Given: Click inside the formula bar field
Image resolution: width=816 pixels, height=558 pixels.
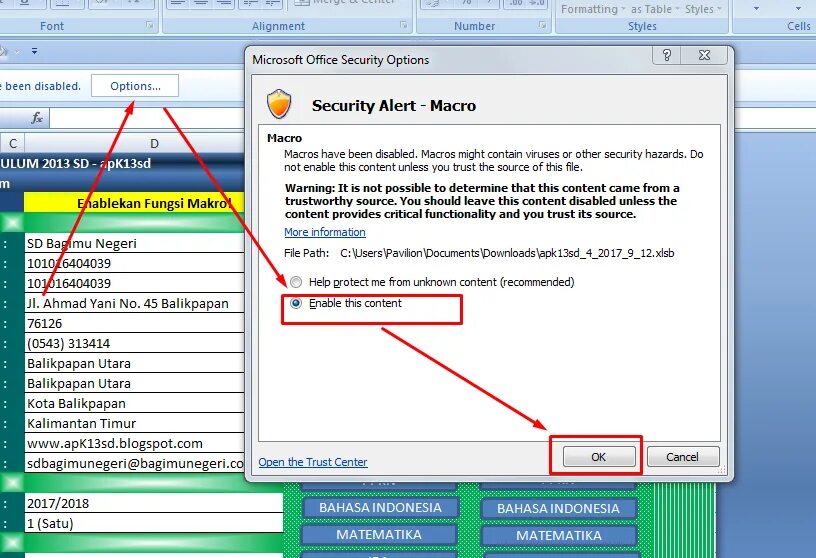Looking at the screenshot, I should (x=147, y=118).
